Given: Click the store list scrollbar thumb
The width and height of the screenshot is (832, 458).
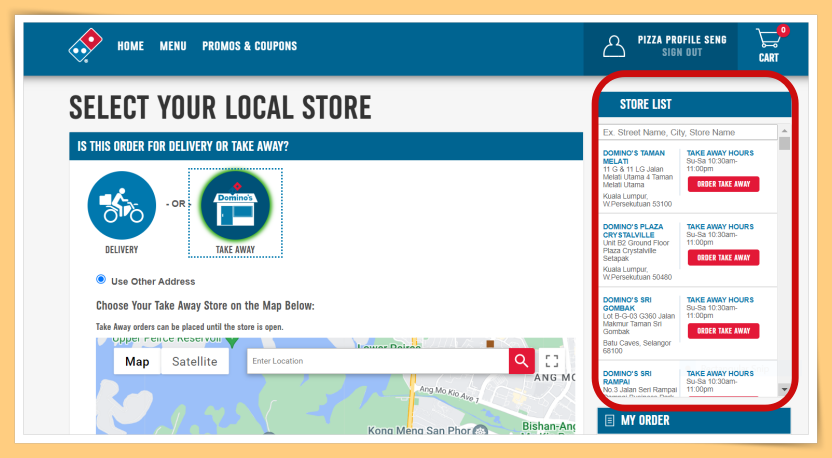Looking at the screenshot, I should (784, 143).
